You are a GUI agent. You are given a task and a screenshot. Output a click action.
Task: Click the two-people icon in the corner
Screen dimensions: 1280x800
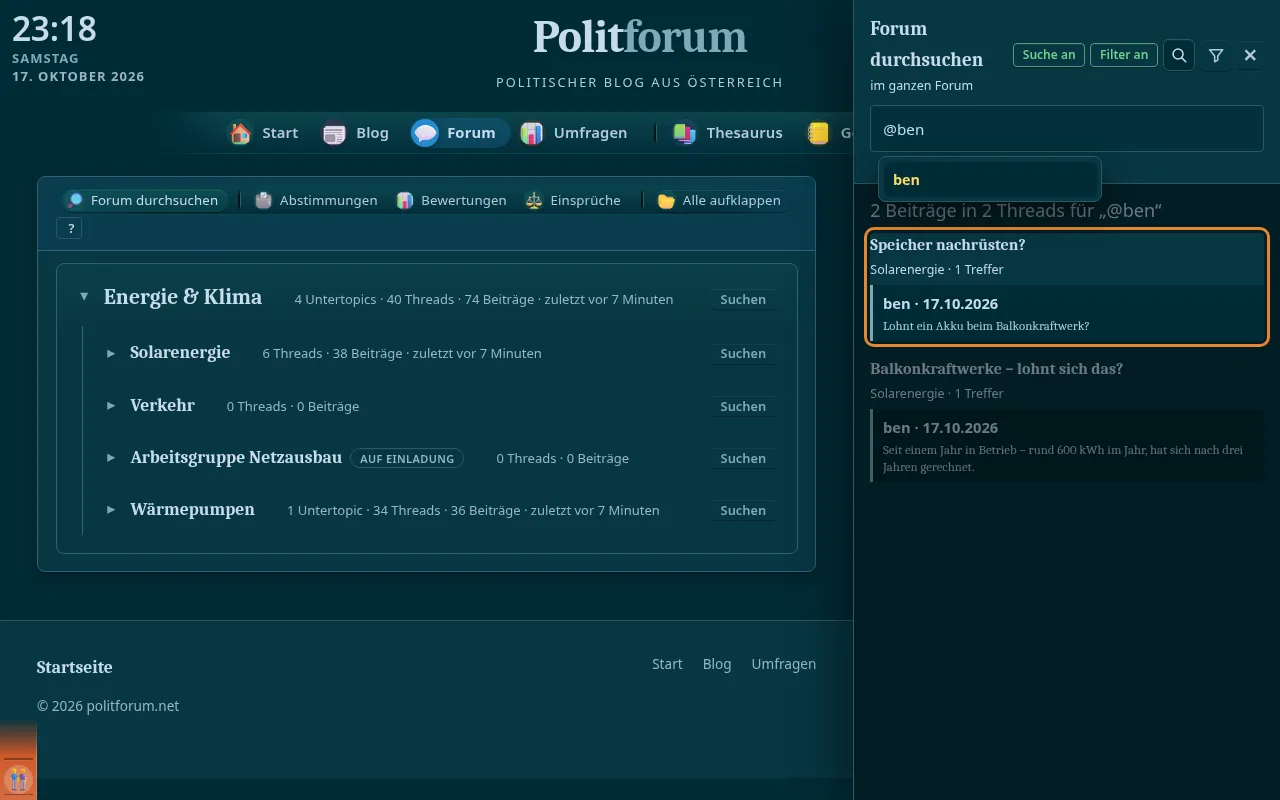pos(18,779)
